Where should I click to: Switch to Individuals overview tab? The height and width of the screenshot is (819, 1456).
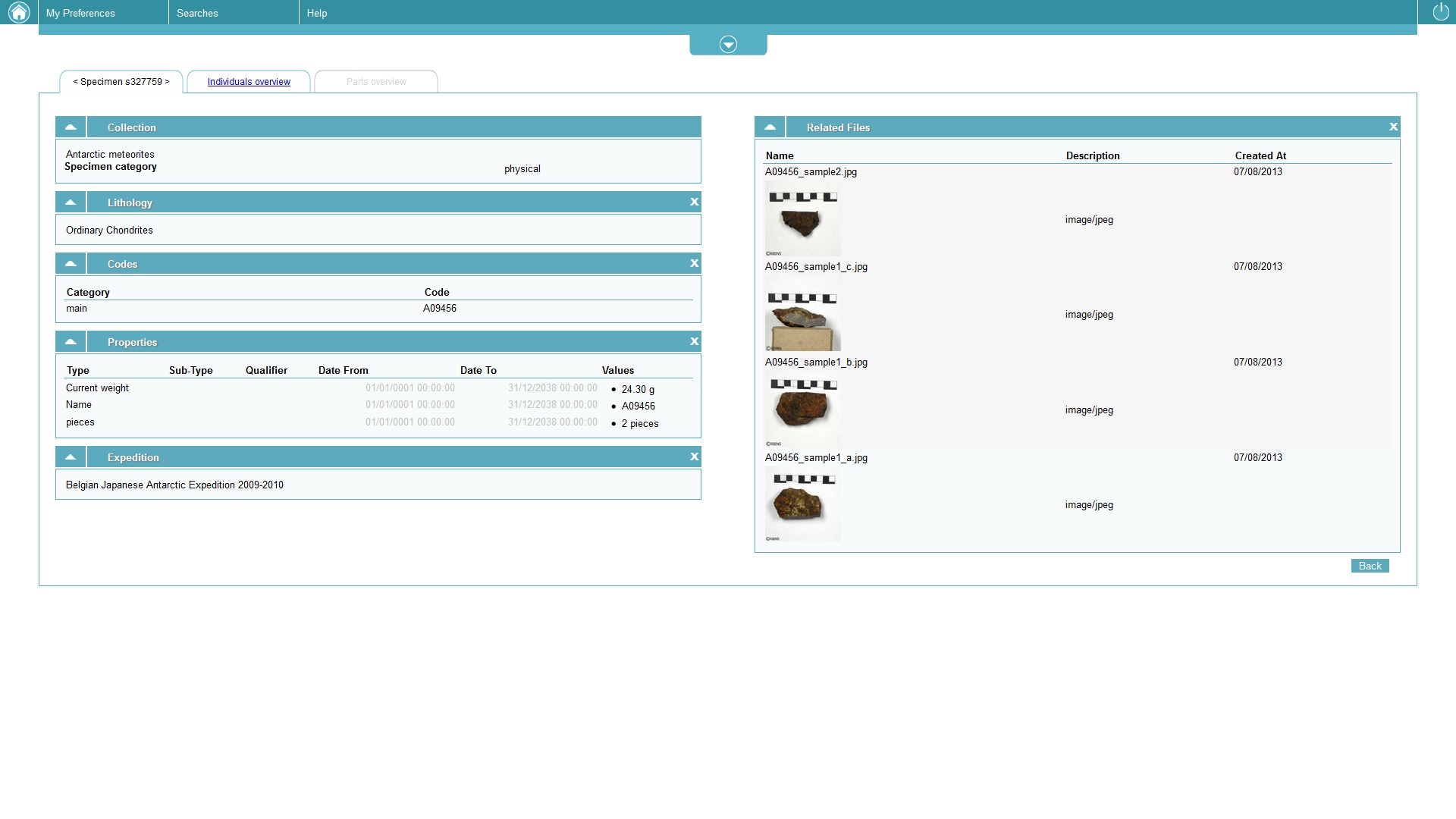click(x=249, y=82)
